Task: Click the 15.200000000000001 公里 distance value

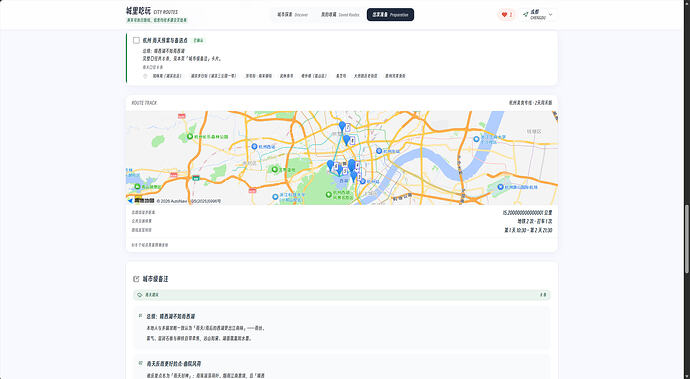Action: 527,213
